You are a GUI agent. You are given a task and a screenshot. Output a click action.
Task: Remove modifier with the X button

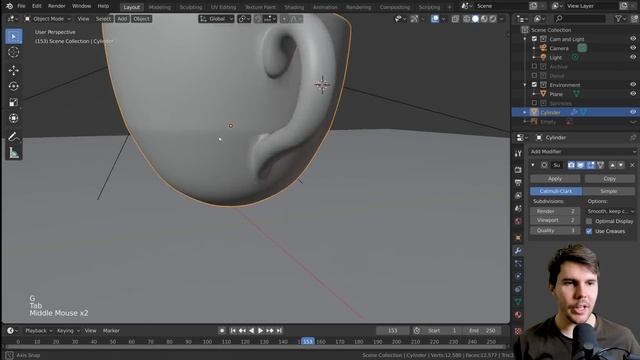[632, 165]
